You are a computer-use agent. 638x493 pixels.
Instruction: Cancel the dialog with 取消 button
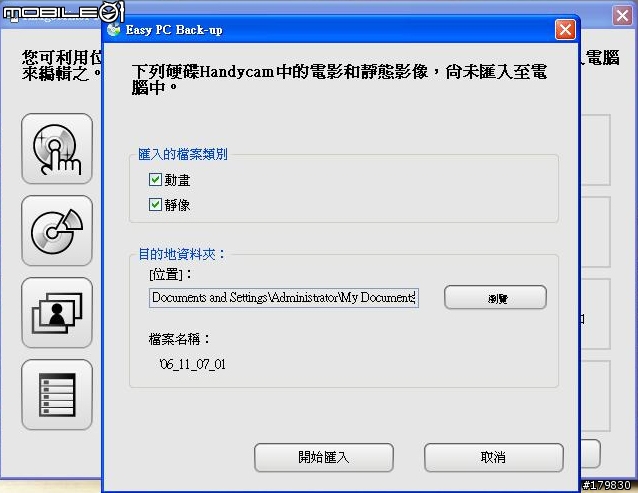[494, 458]
